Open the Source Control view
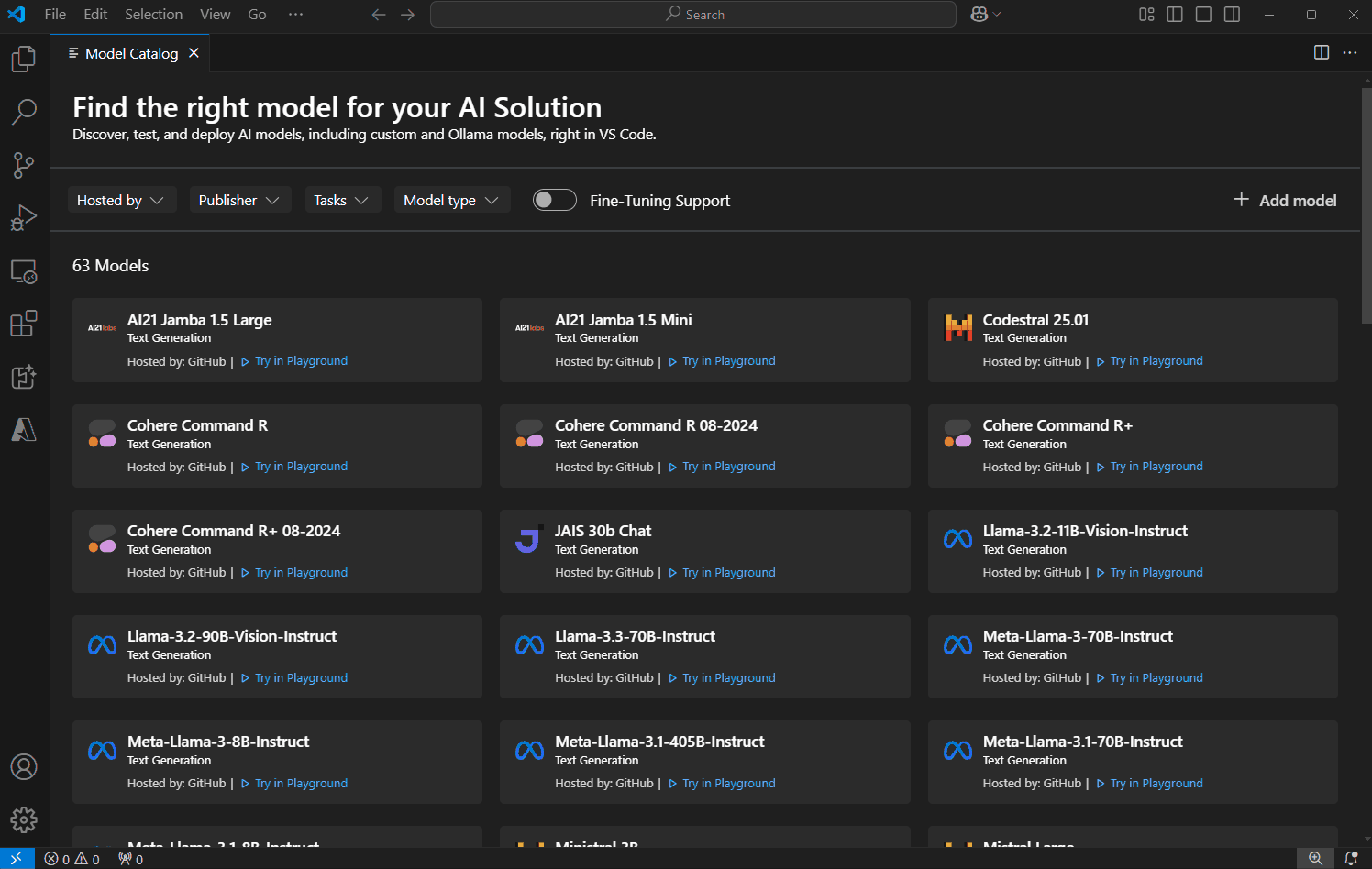The height and width of the screenshot is (869, 1372). coord(24,165)
